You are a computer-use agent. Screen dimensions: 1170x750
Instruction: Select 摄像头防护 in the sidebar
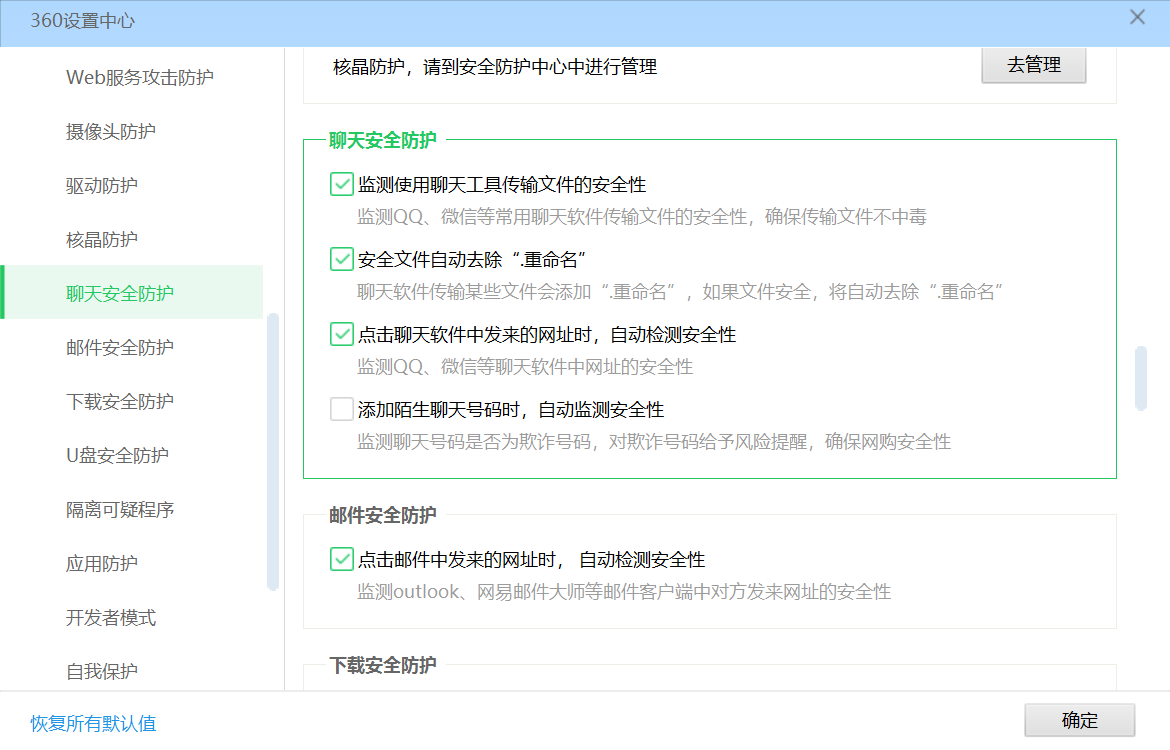[110, 132]
